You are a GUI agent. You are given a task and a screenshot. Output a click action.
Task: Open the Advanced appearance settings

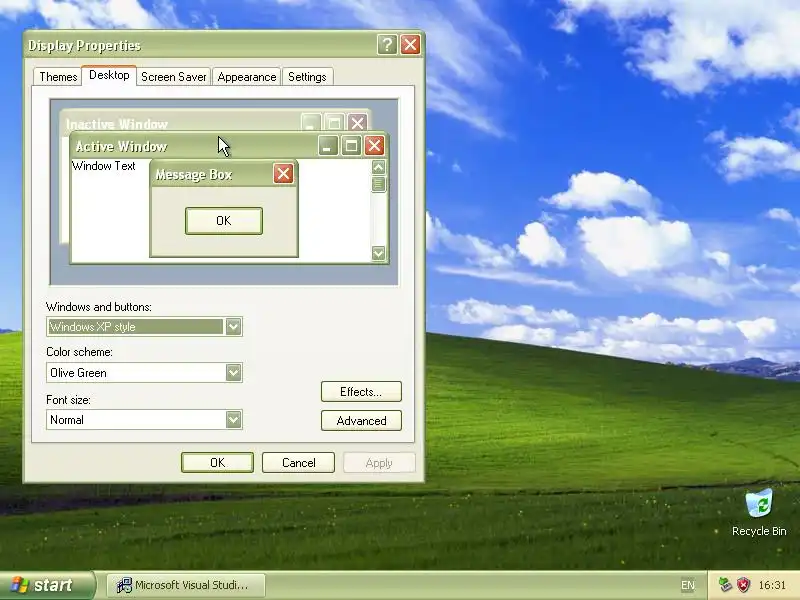[361, 420]
